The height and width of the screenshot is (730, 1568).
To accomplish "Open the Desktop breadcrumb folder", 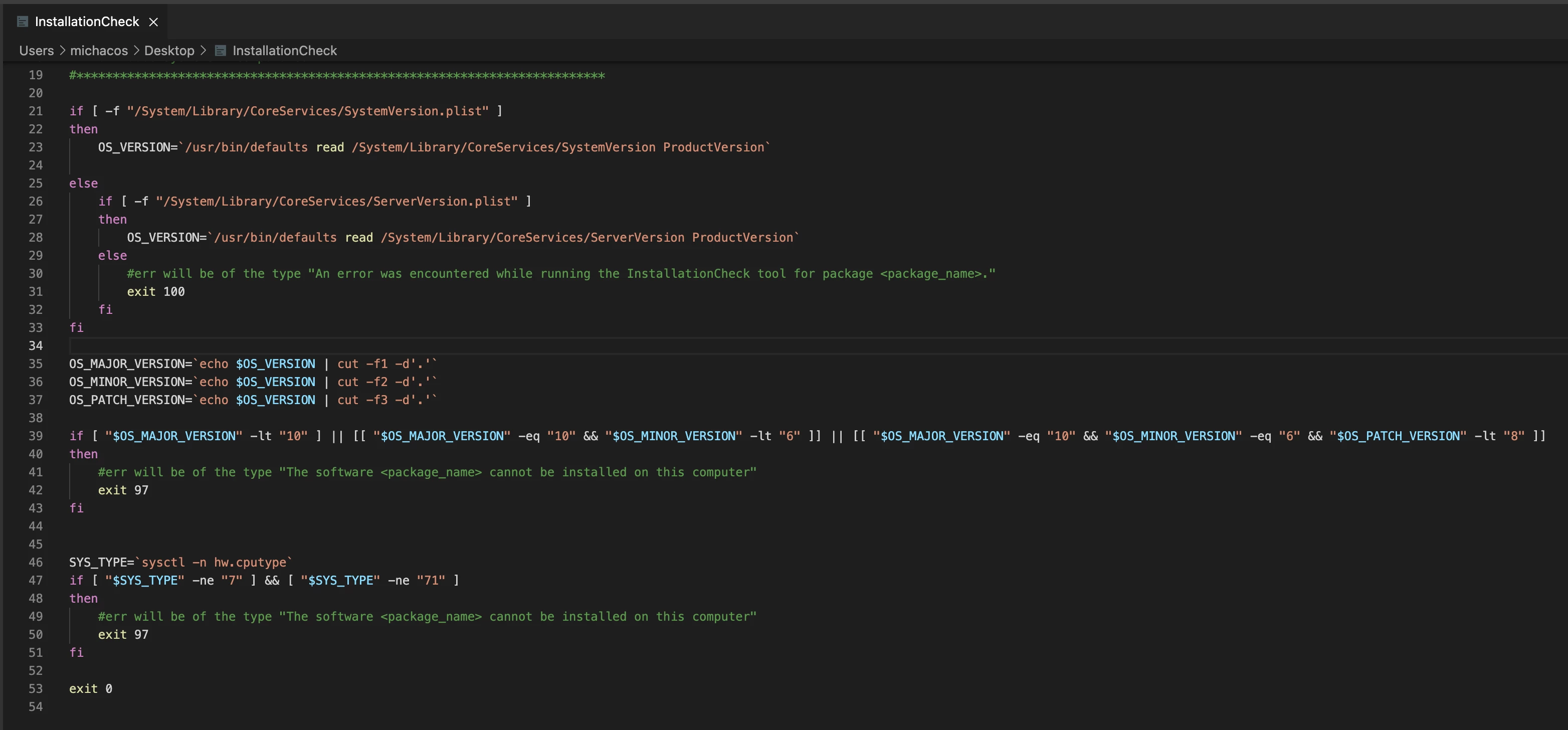I will (169, 51).
